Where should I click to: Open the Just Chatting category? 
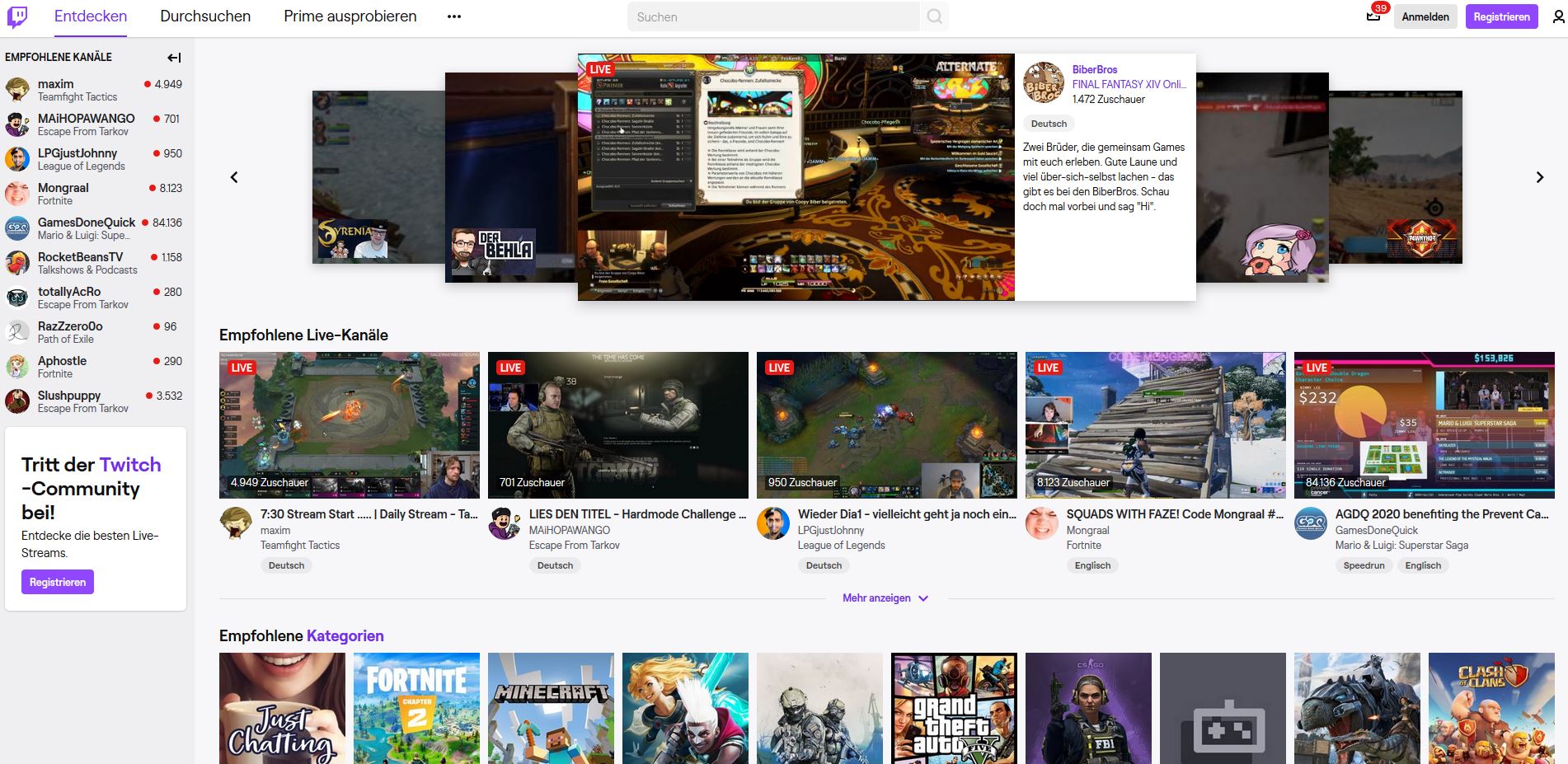(x=282, y=709)
